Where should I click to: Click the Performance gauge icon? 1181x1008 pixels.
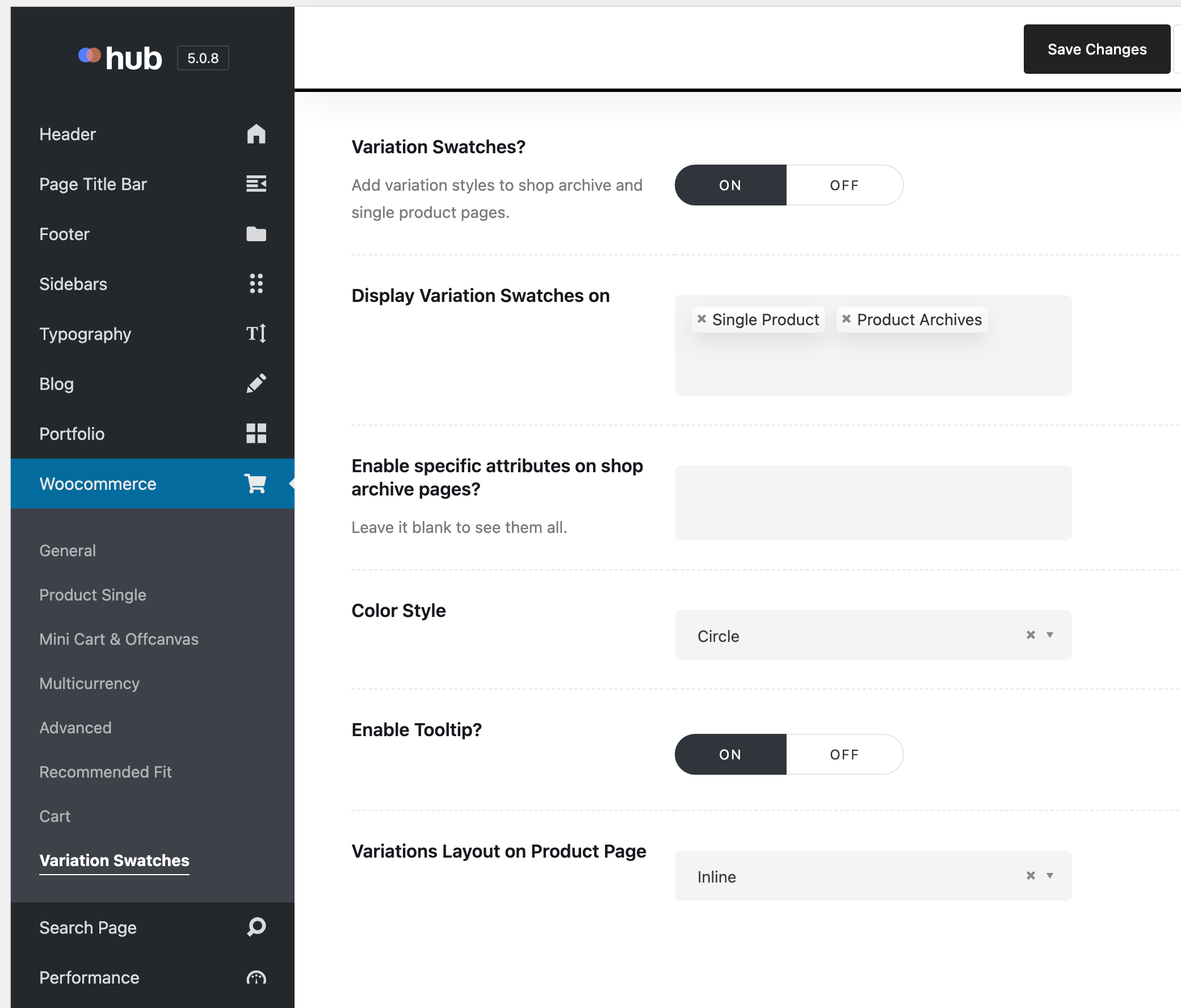coord(256,977)
